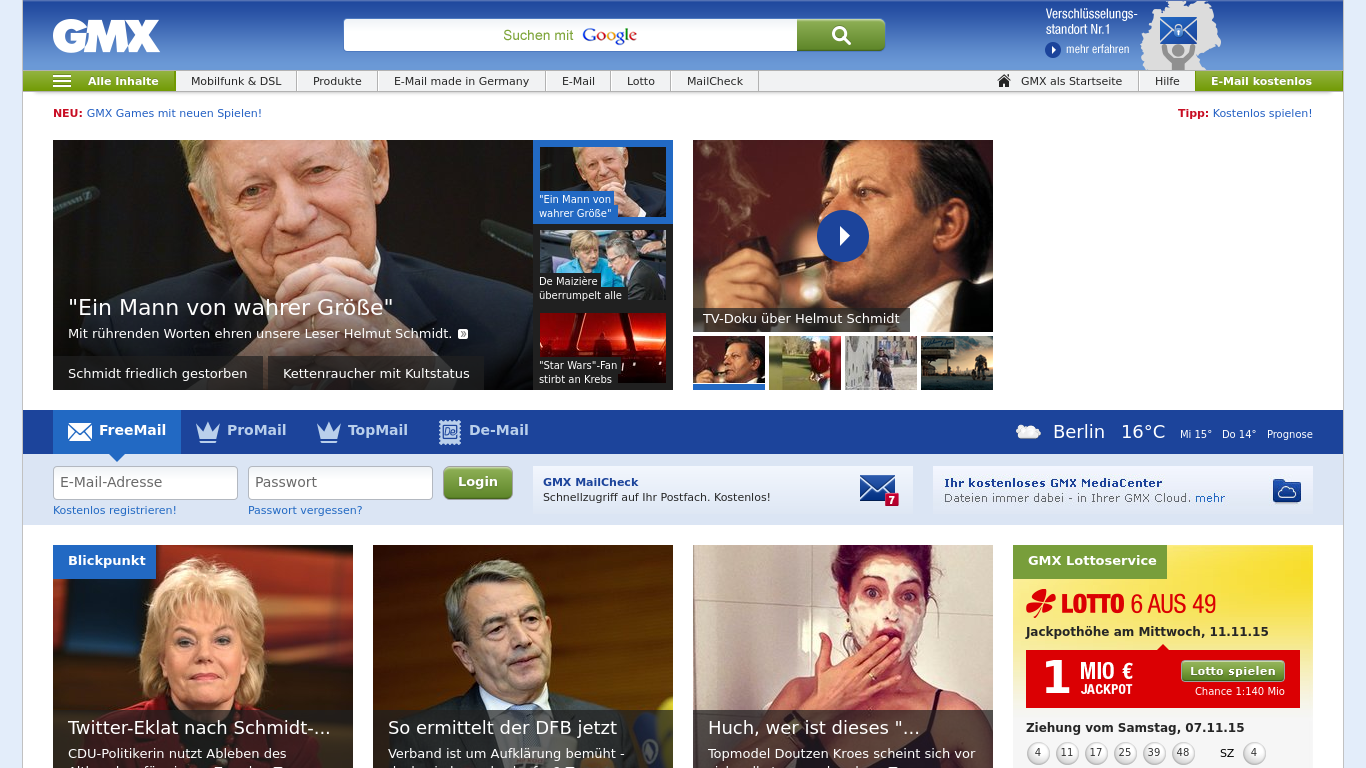Switch to the De-Mail tab

(483, 431)
